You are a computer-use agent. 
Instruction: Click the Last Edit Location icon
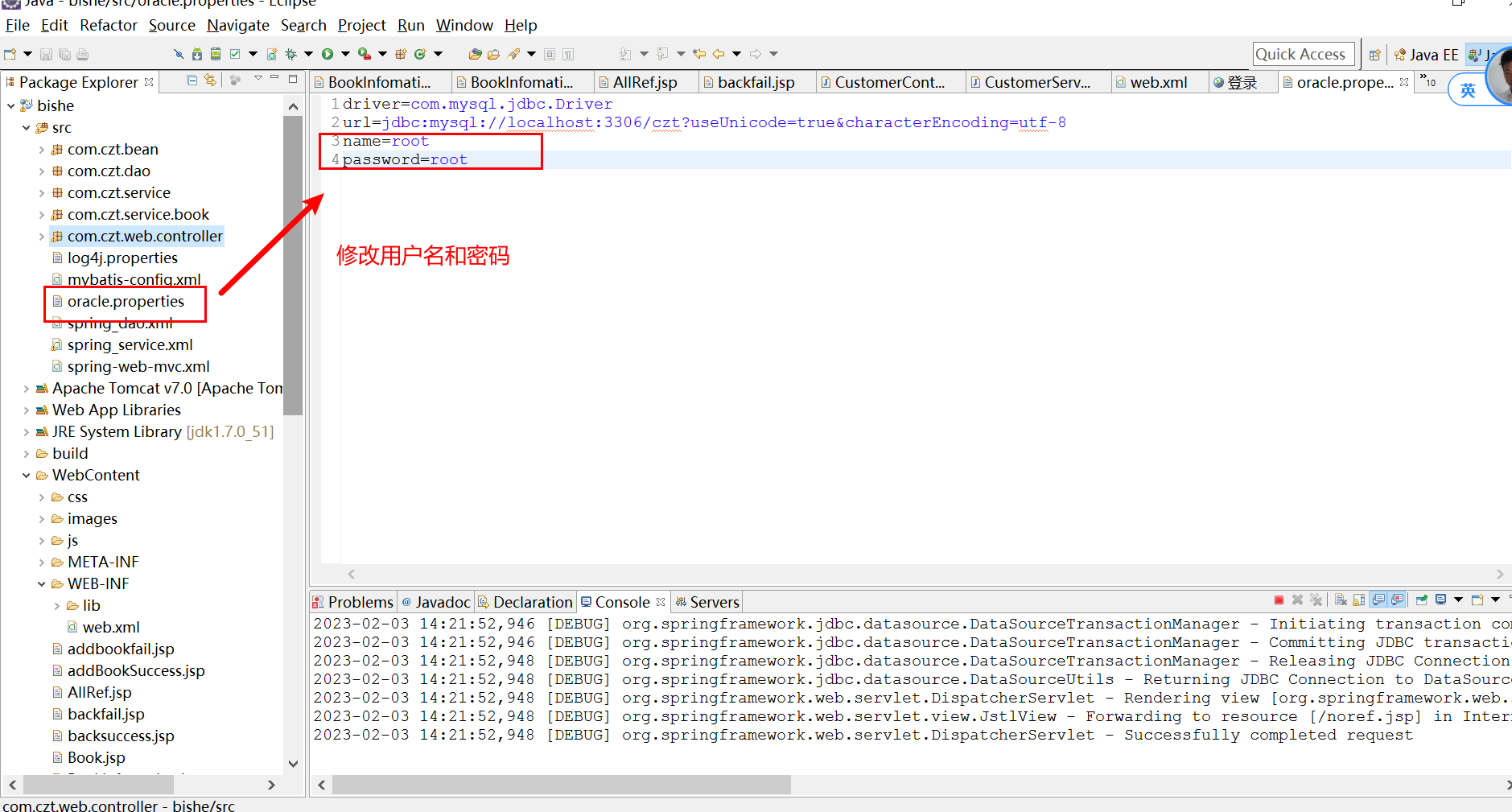point(699,54)
